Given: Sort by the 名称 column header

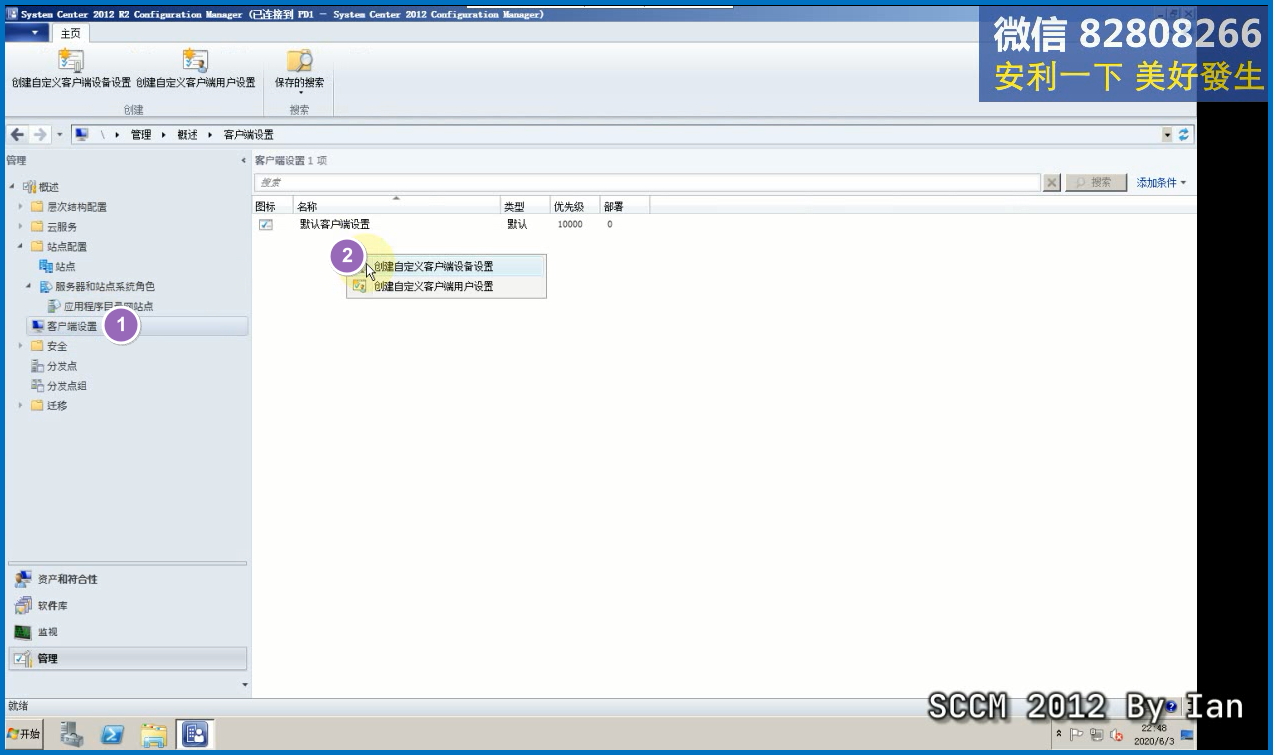Looking at the screenshot, I should tap(397, 206).
